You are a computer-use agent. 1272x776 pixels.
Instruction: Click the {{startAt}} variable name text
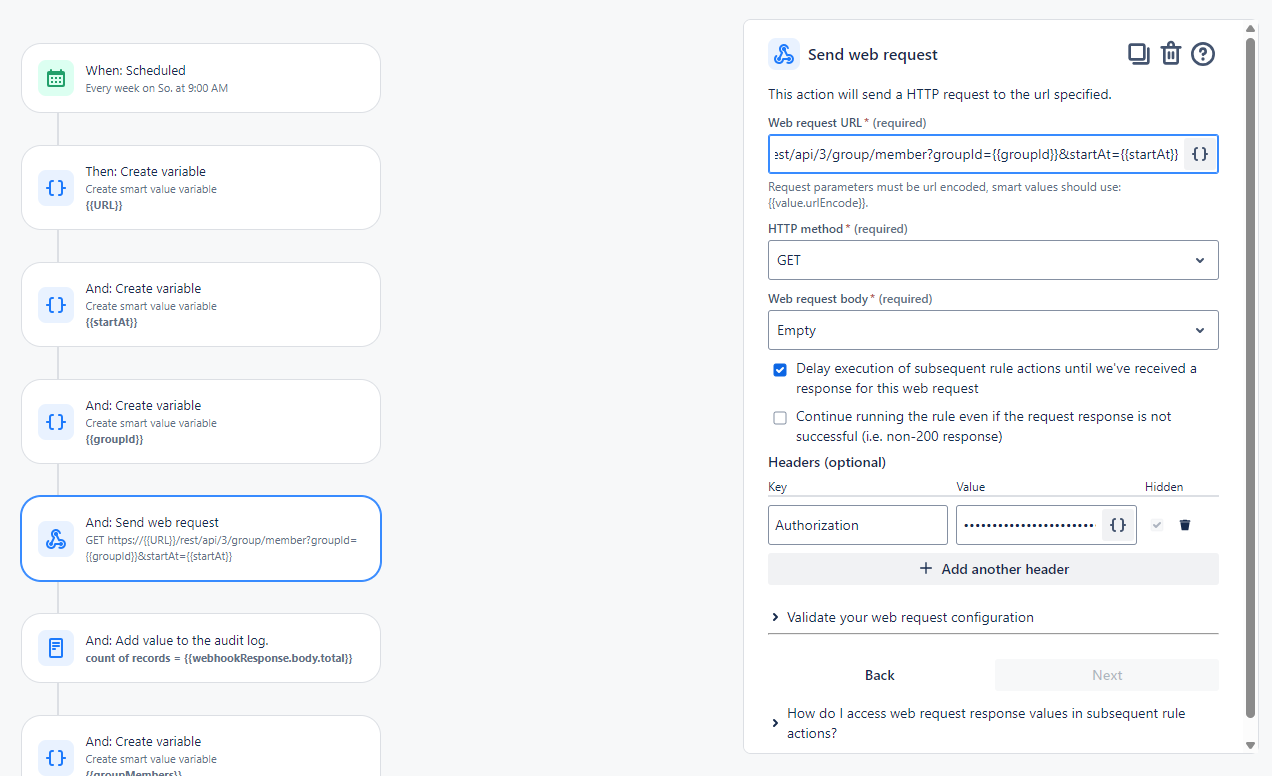pos(112,322)
